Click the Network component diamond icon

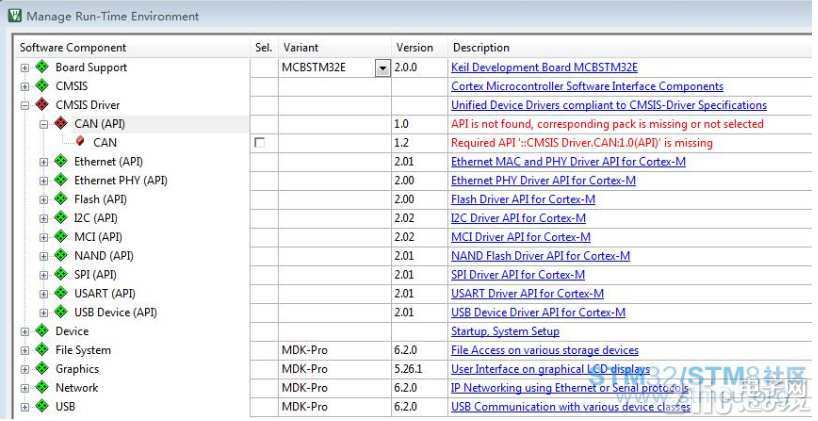click(42, 387)
